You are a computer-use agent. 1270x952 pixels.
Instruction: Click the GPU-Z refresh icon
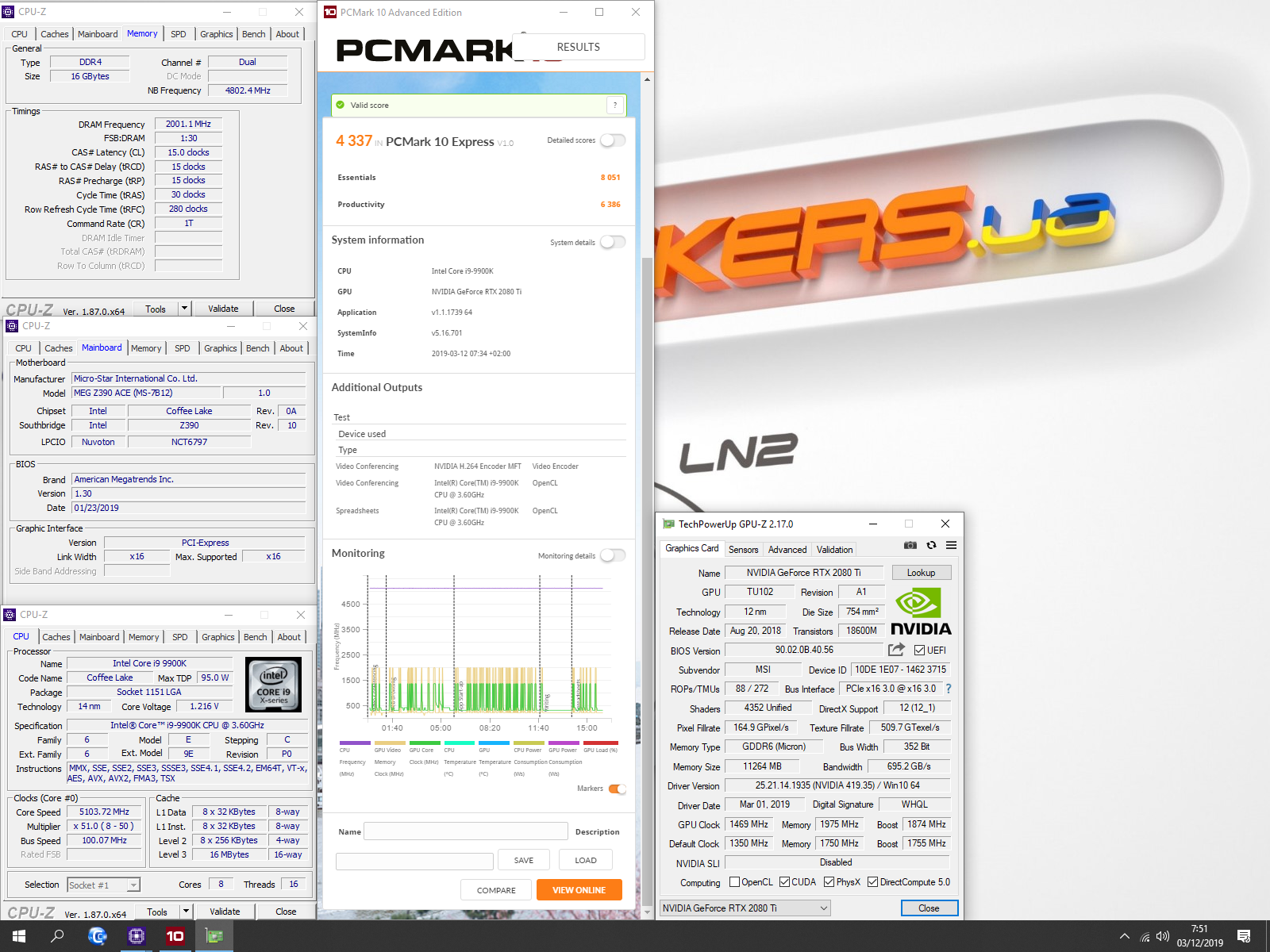(931, 545)
